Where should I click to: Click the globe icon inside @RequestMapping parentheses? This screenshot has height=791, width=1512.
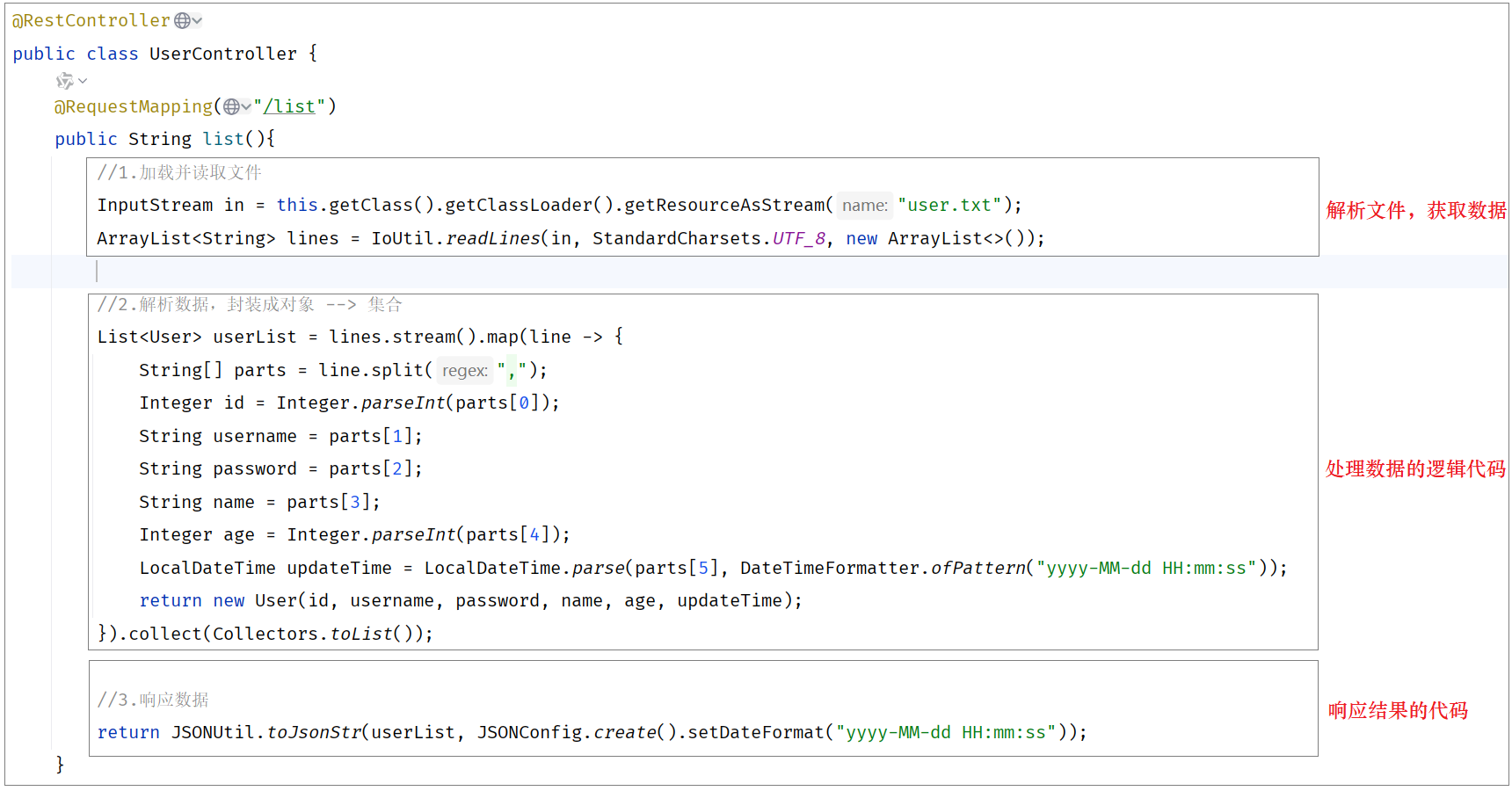tap(231, 106)
